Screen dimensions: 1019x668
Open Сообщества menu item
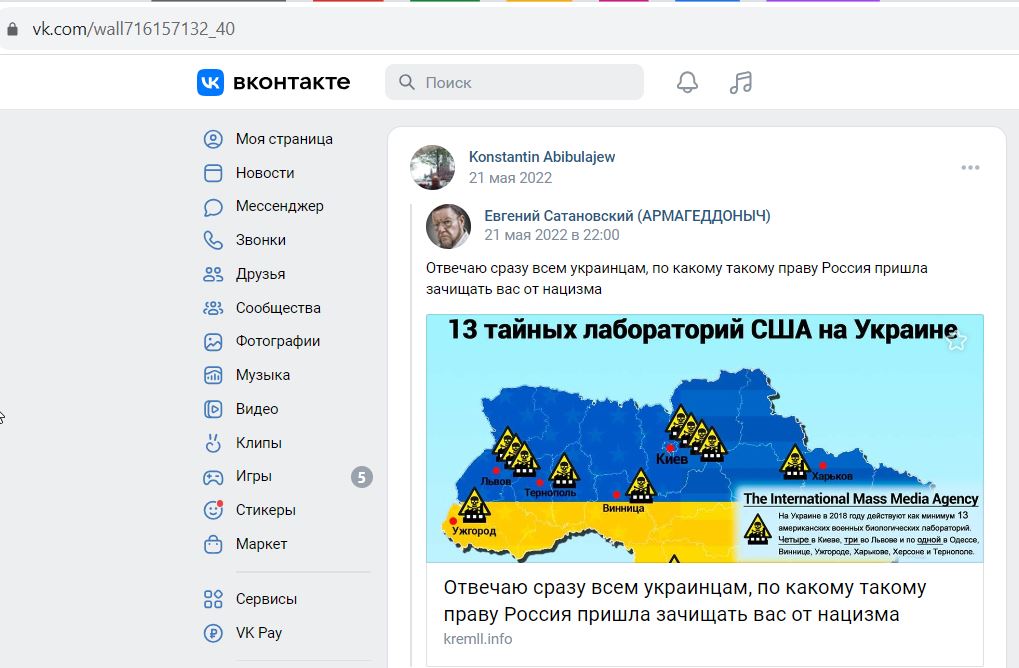(278, 308)
